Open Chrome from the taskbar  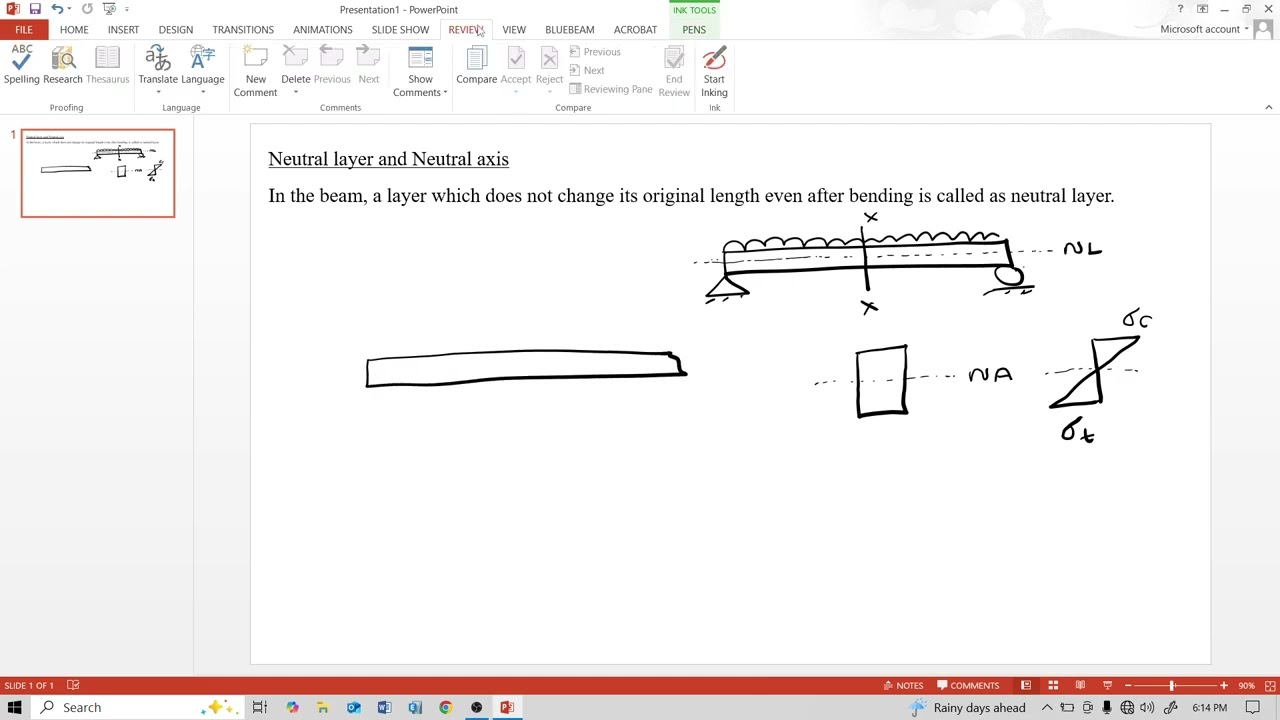click(x=446, y=708)
